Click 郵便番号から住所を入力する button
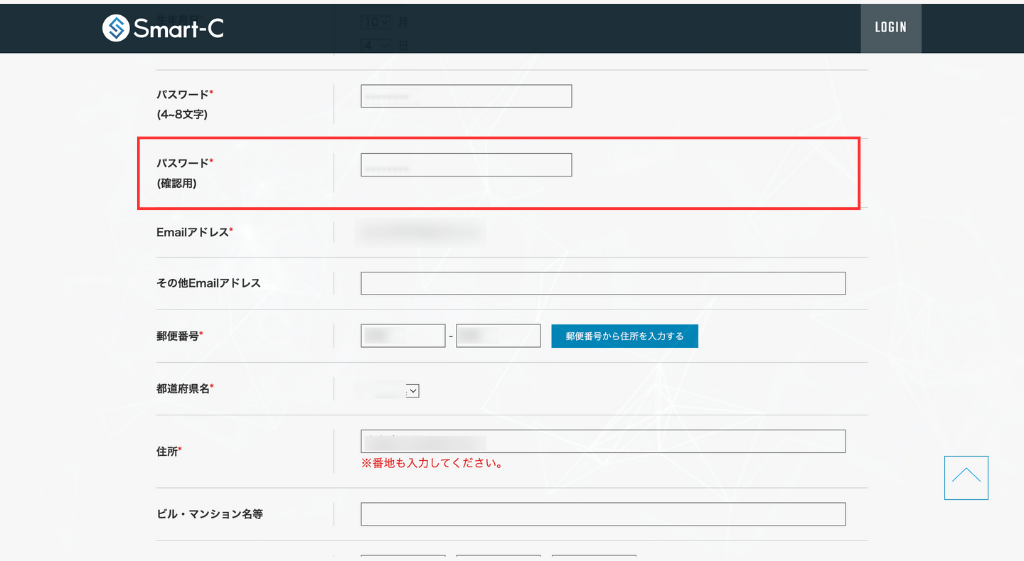The image size is (1024, 561). [x=624, y=336]
